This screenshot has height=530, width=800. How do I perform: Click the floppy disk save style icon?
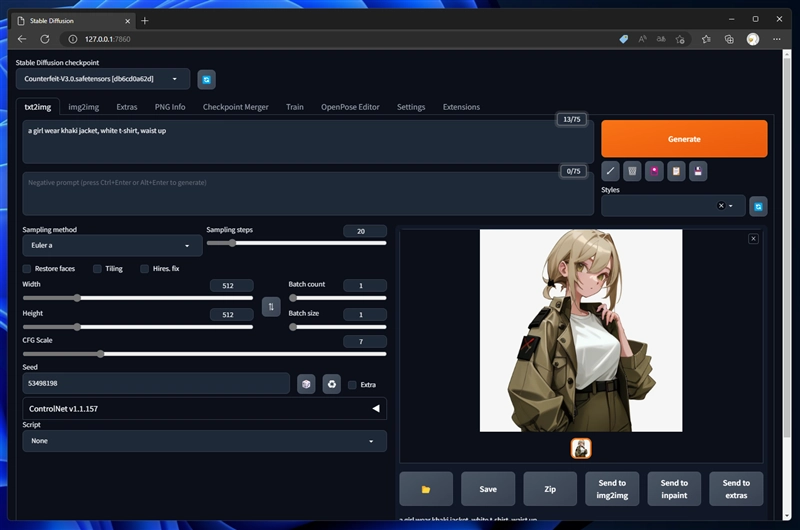pos(698,171)
